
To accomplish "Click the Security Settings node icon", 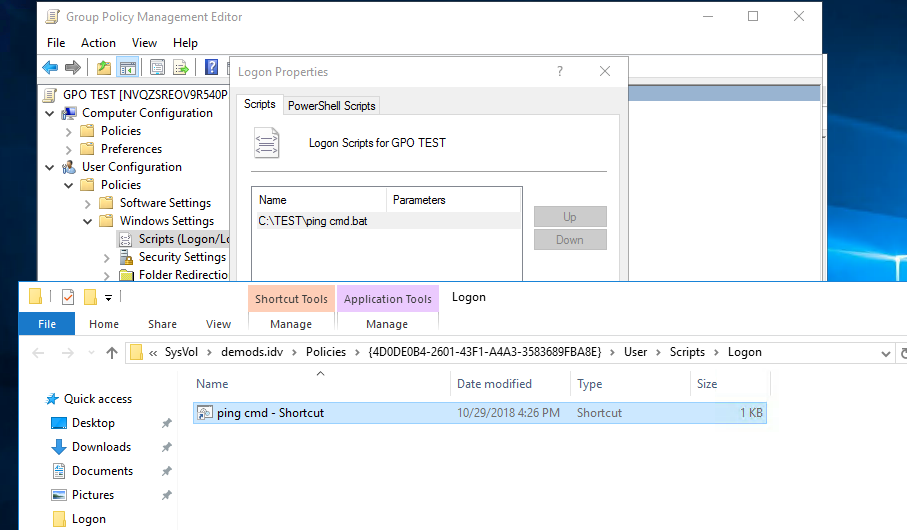I will coord(126,257).
